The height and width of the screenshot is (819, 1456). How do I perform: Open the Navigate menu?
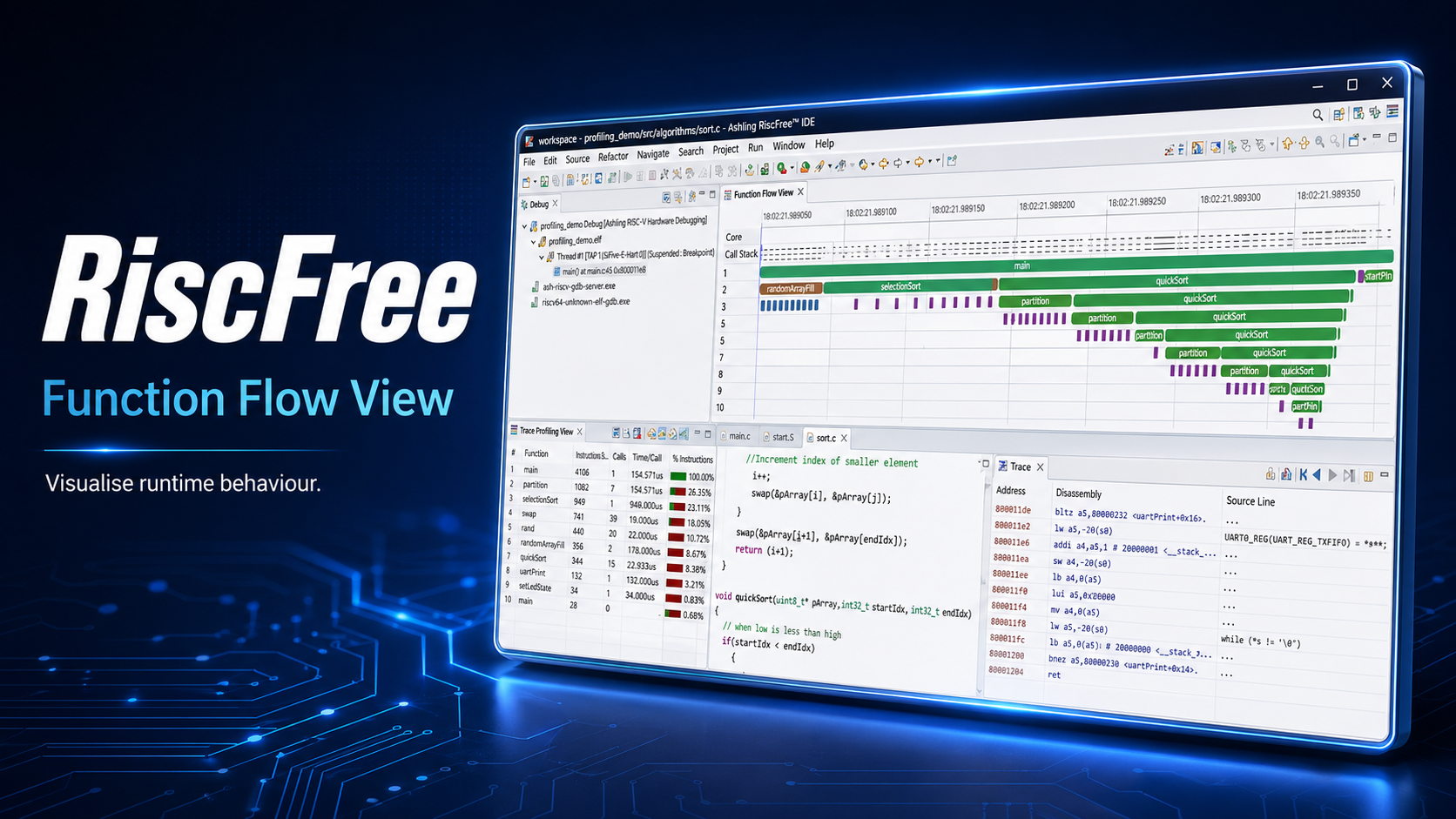point(653,154)
